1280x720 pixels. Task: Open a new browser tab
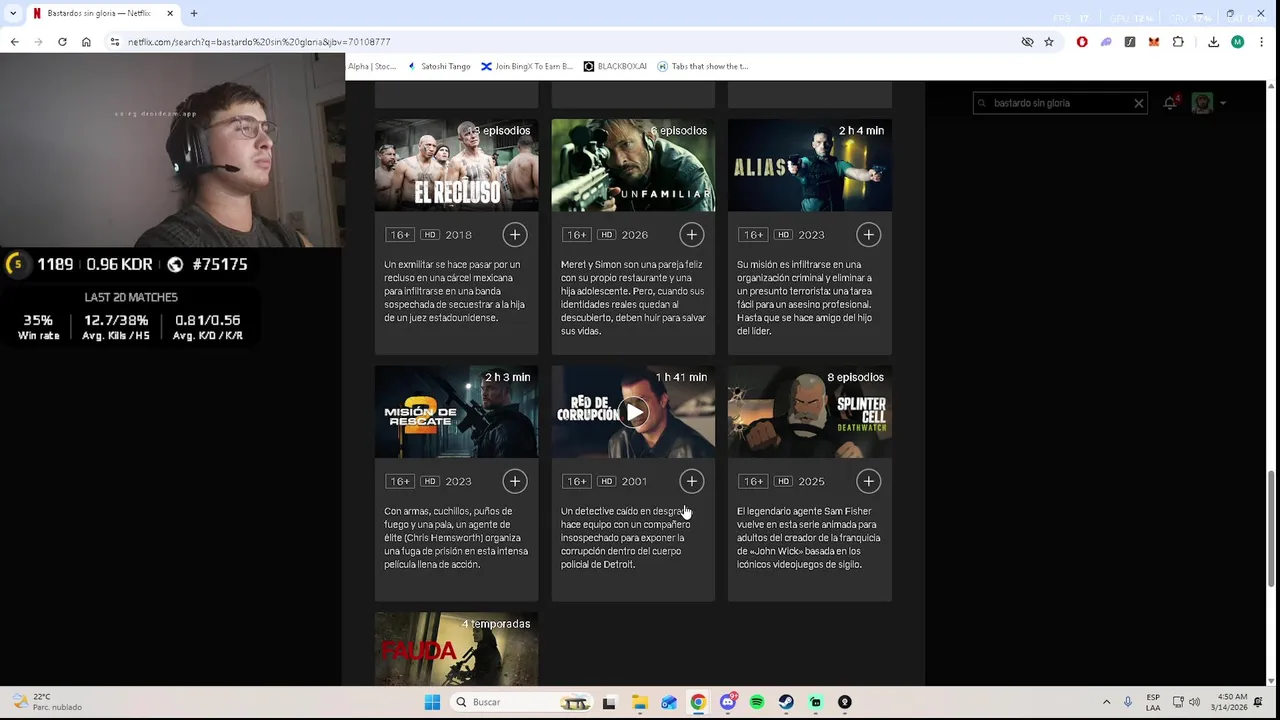pos(194,13)
